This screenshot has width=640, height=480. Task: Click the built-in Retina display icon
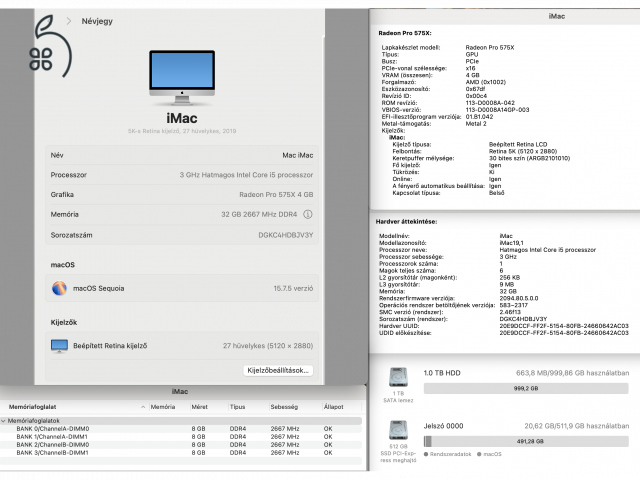point(60,346)
